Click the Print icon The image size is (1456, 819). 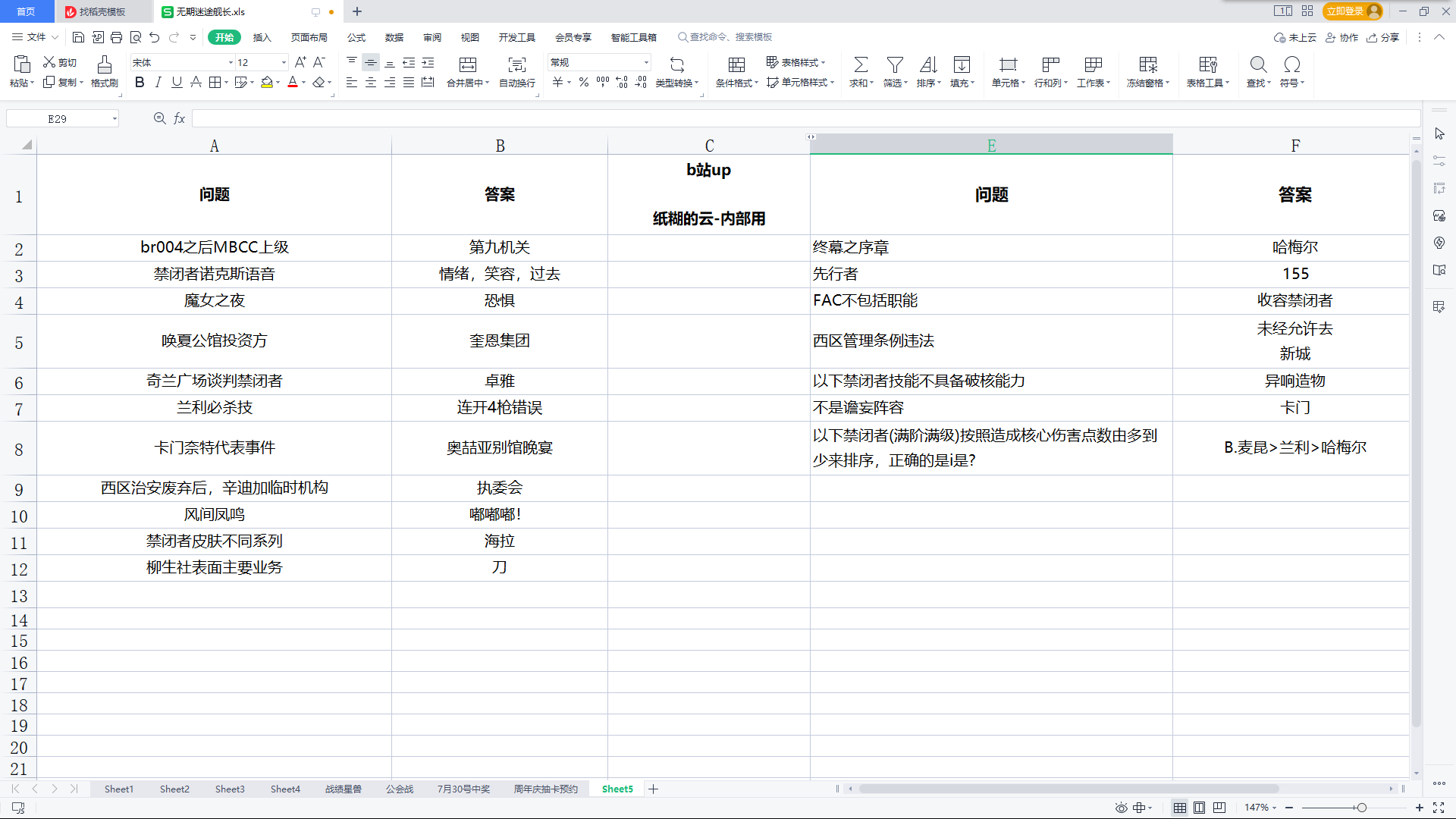116,37
